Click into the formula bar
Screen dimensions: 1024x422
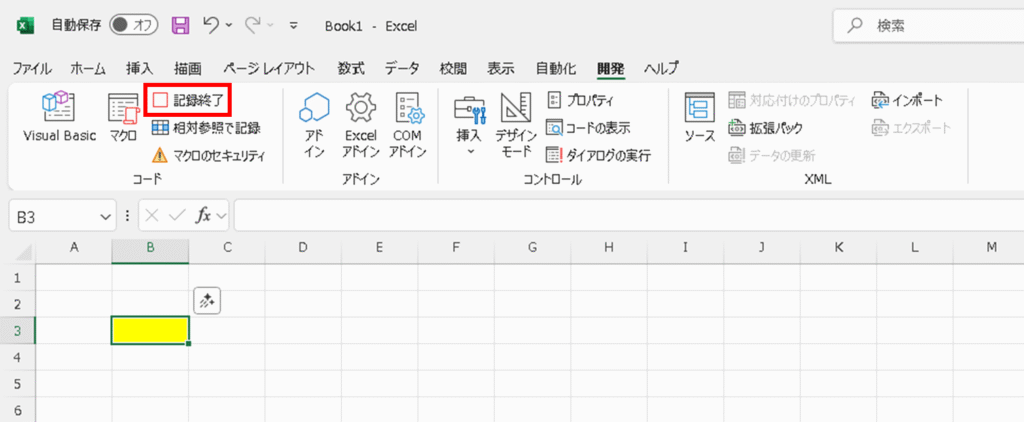(629, 216)
